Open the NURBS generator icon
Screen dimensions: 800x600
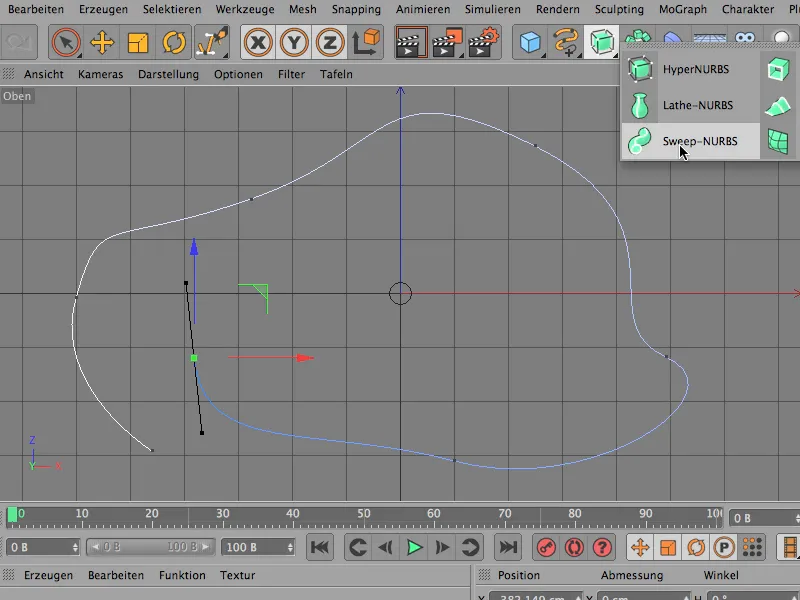(602, 42)
